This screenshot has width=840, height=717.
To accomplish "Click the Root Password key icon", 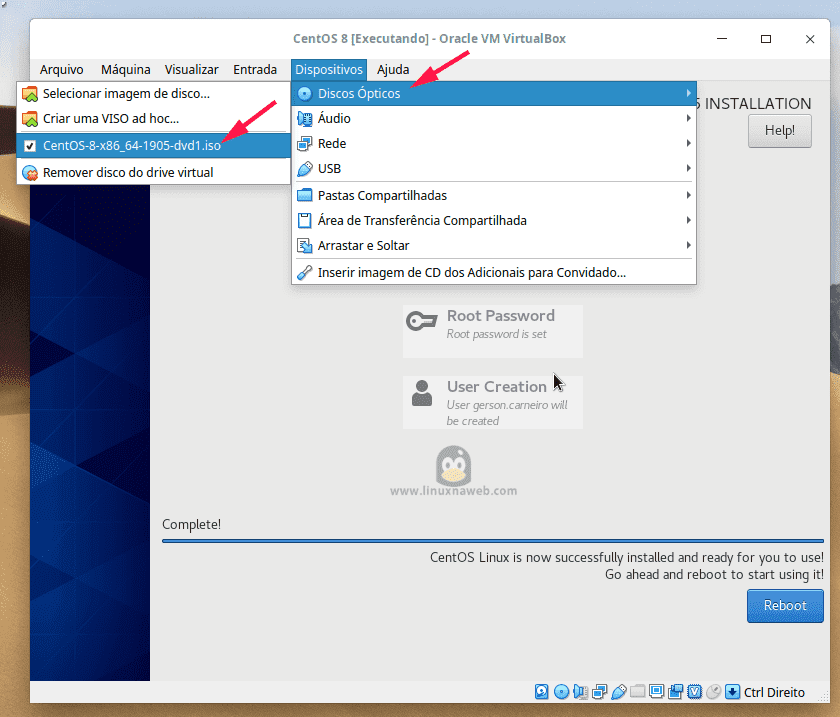I will (422, 321).
